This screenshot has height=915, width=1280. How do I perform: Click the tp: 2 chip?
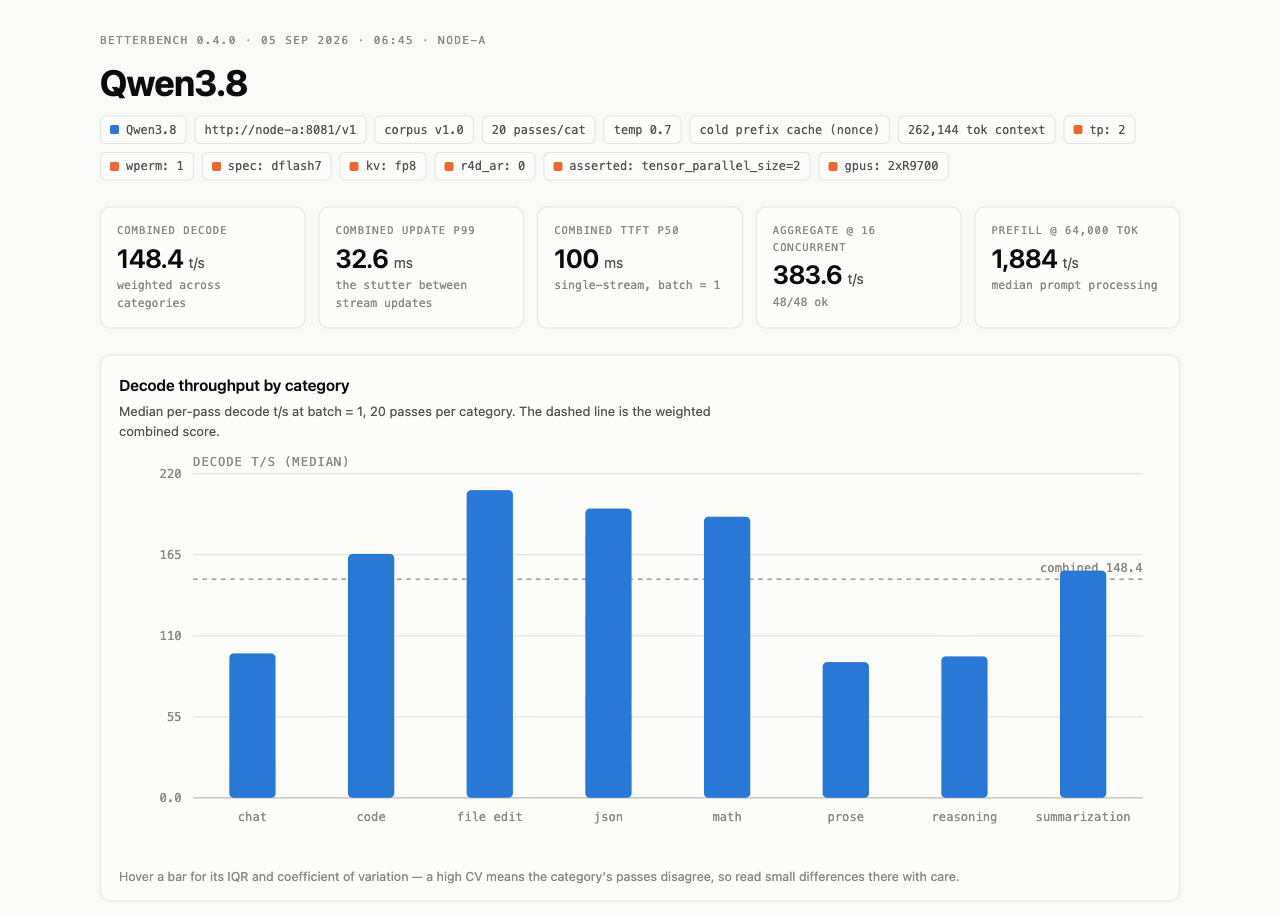(1099, 130)
